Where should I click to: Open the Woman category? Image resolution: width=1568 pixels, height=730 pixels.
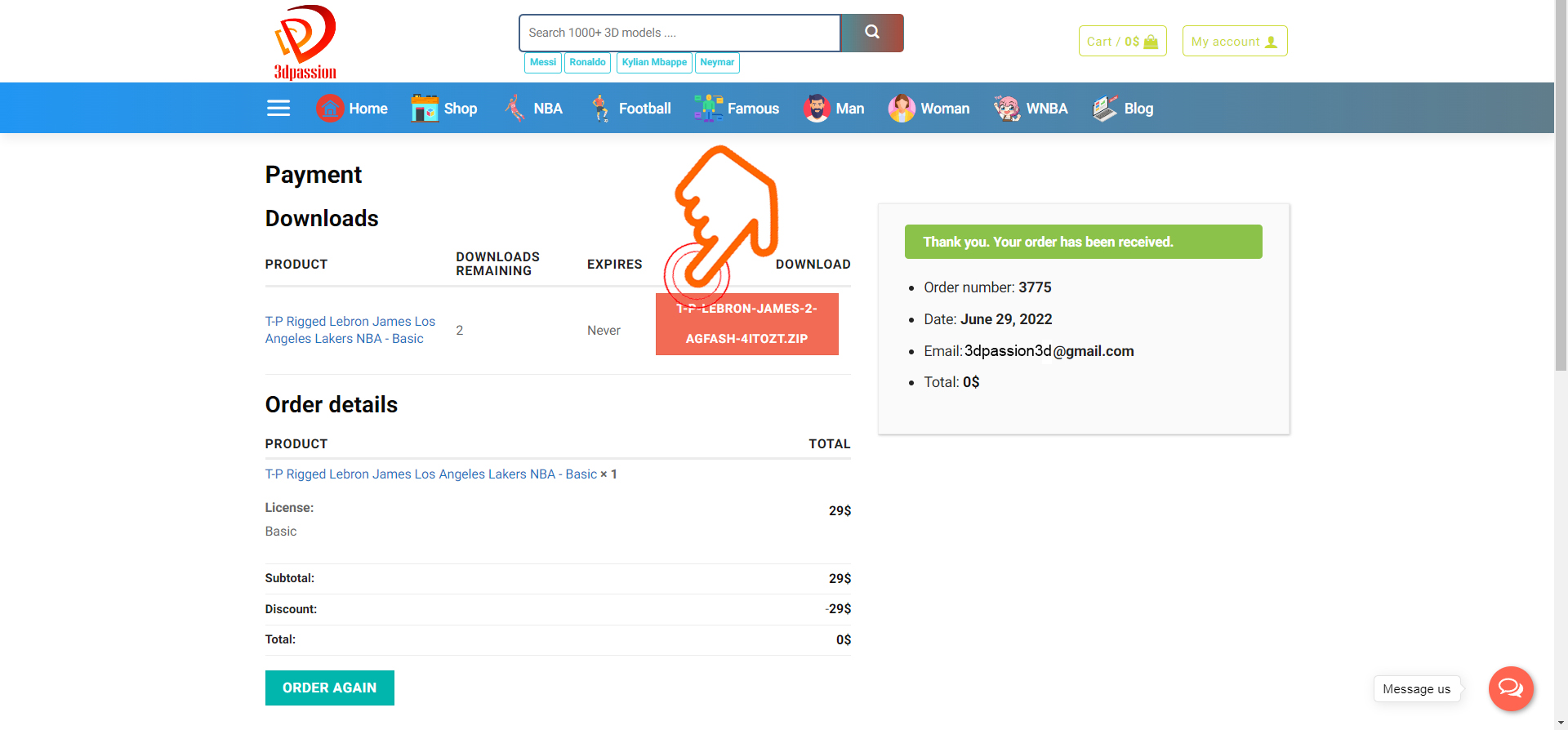pyautogui.click(x=929, y=109)
